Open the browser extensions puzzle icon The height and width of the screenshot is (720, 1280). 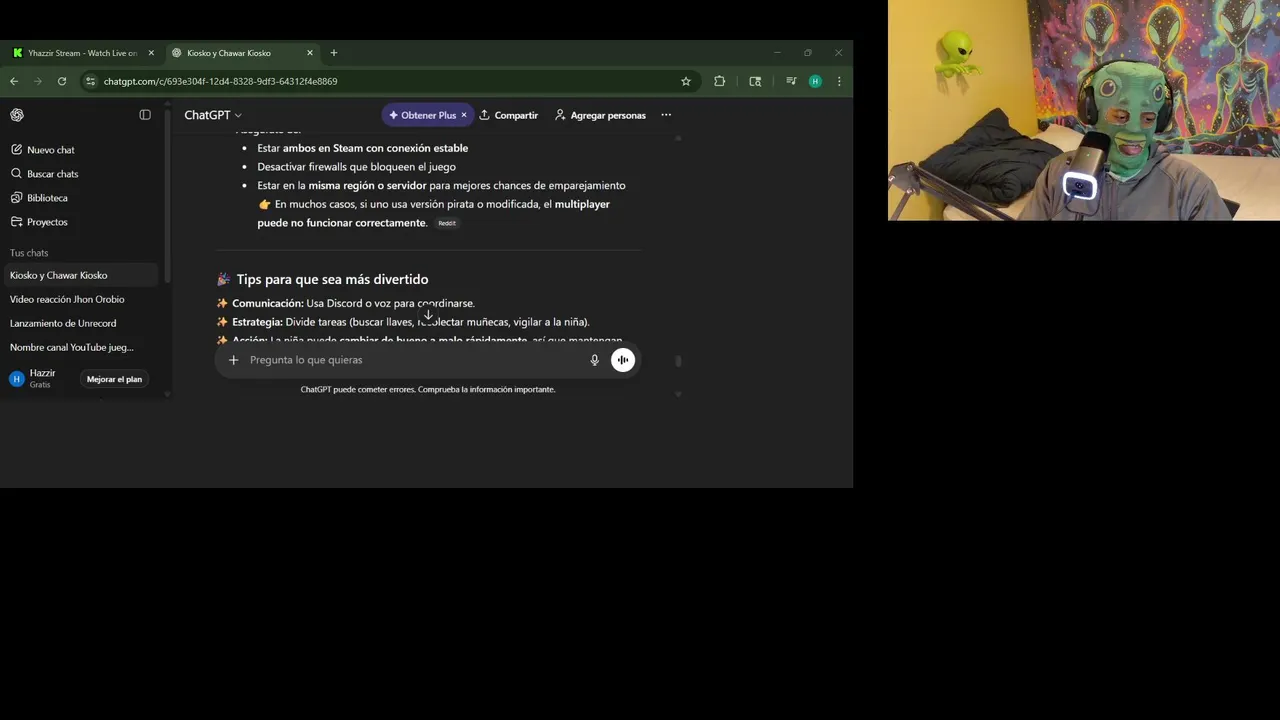click(719, 81)
